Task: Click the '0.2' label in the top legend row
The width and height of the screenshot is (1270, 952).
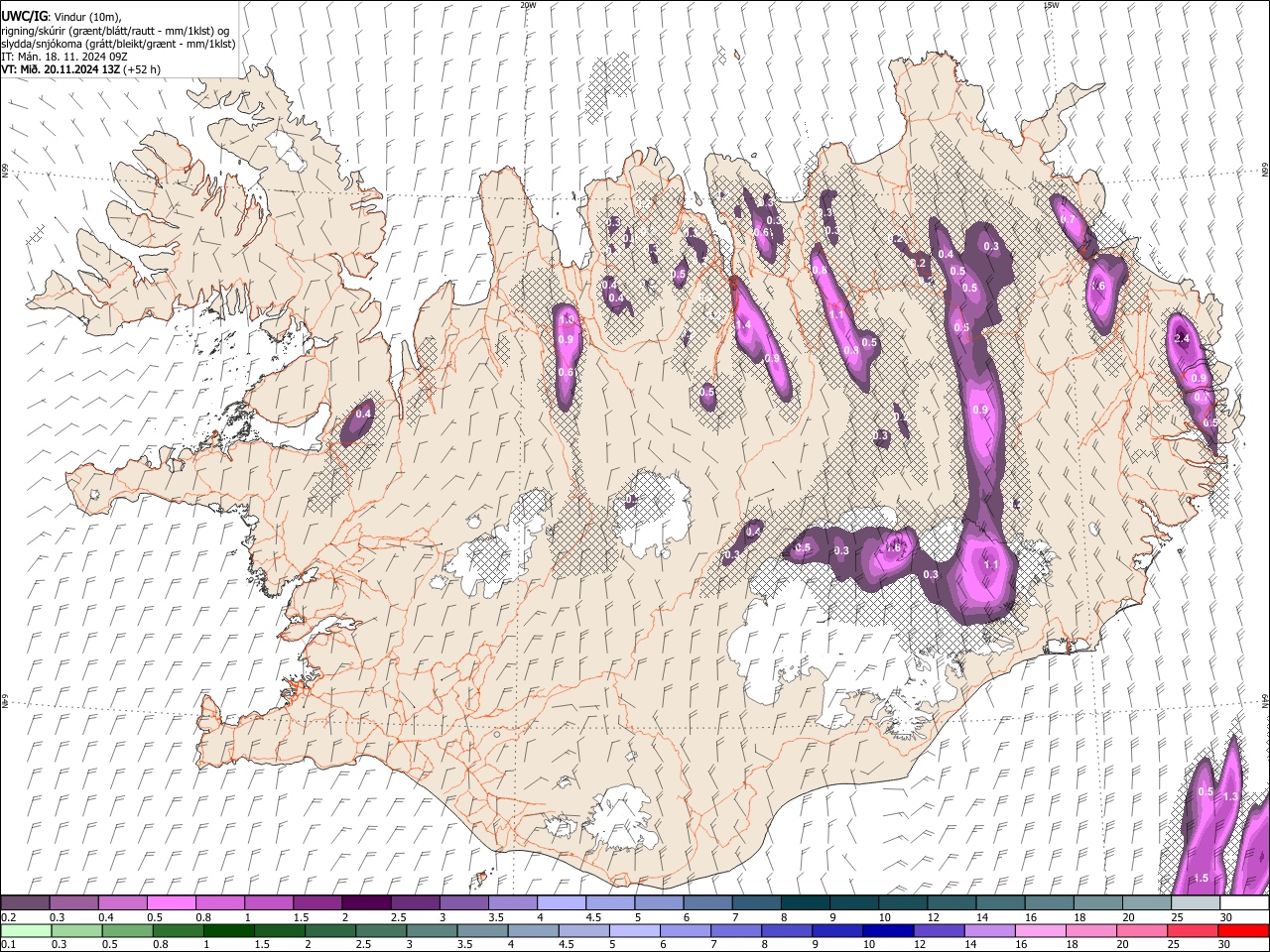Action: (x=8, y=917)
